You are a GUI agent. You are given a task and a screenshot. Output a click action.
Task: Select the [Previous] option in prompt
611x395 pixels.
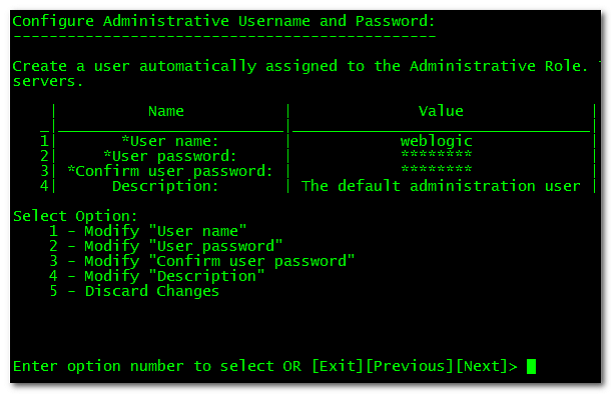point(410,367)
